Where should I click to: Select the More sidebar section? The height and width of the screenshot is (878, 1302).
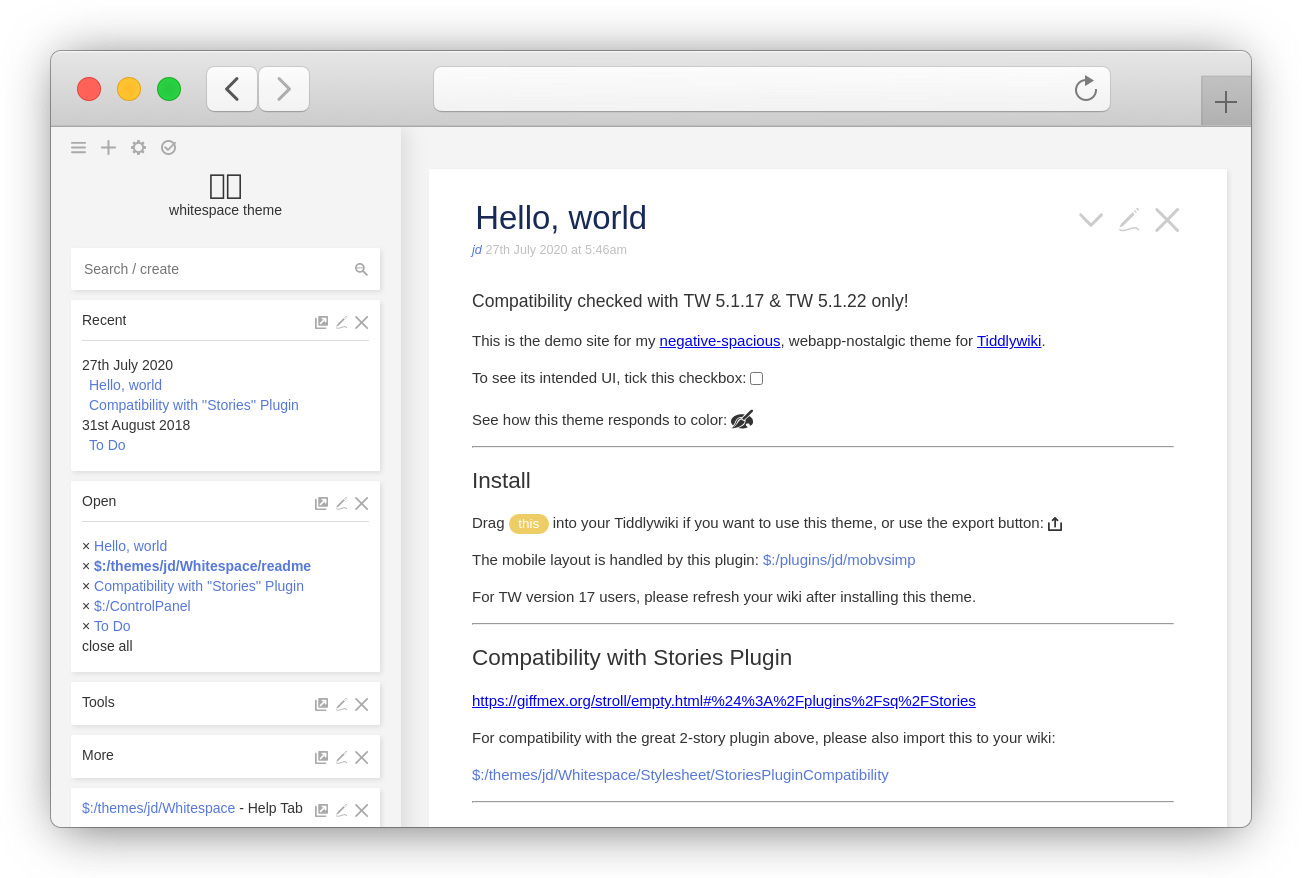coord(97,755)
